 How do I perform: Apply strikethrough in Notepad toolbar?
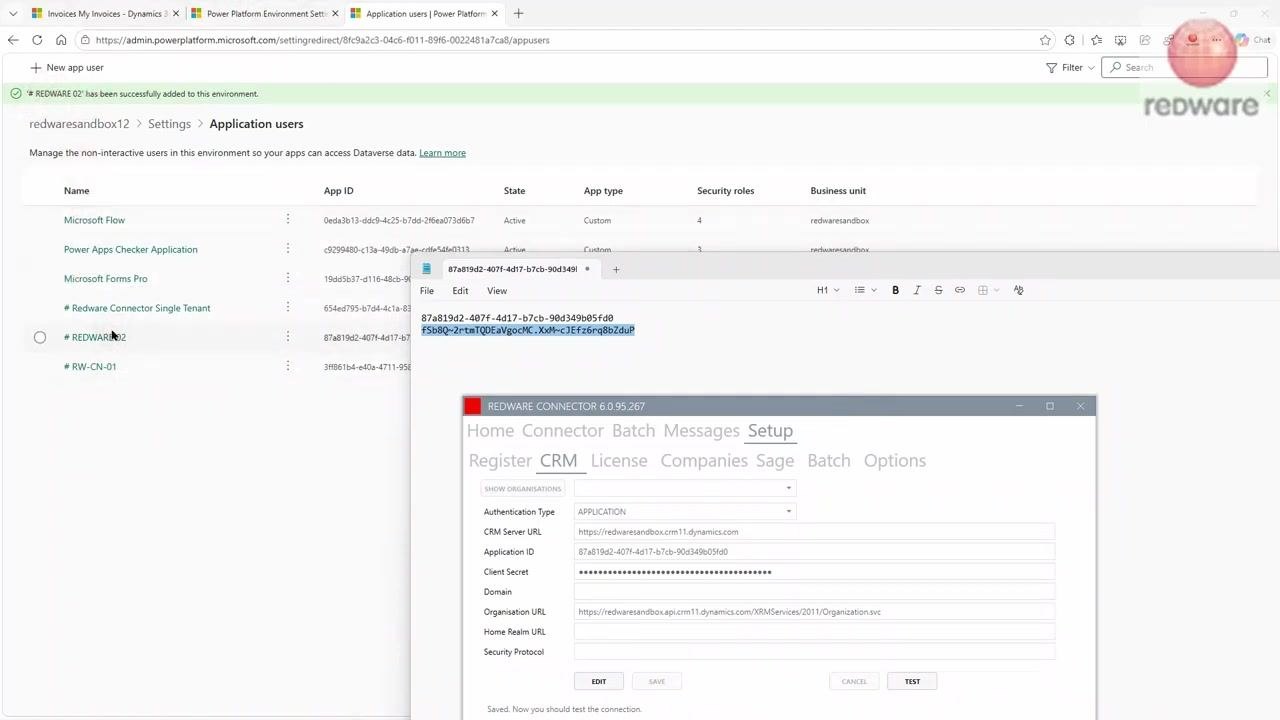pyautogui.click(x=938, y=290)
